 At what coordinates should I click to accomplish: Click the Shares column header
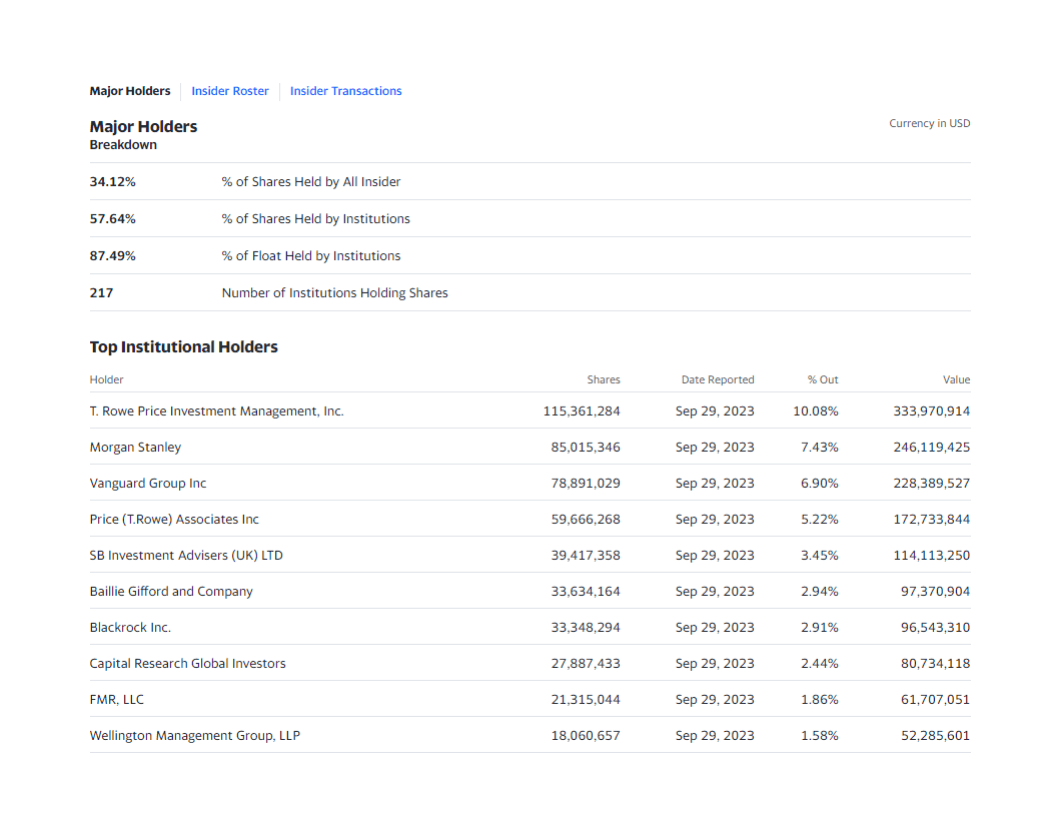603,379
